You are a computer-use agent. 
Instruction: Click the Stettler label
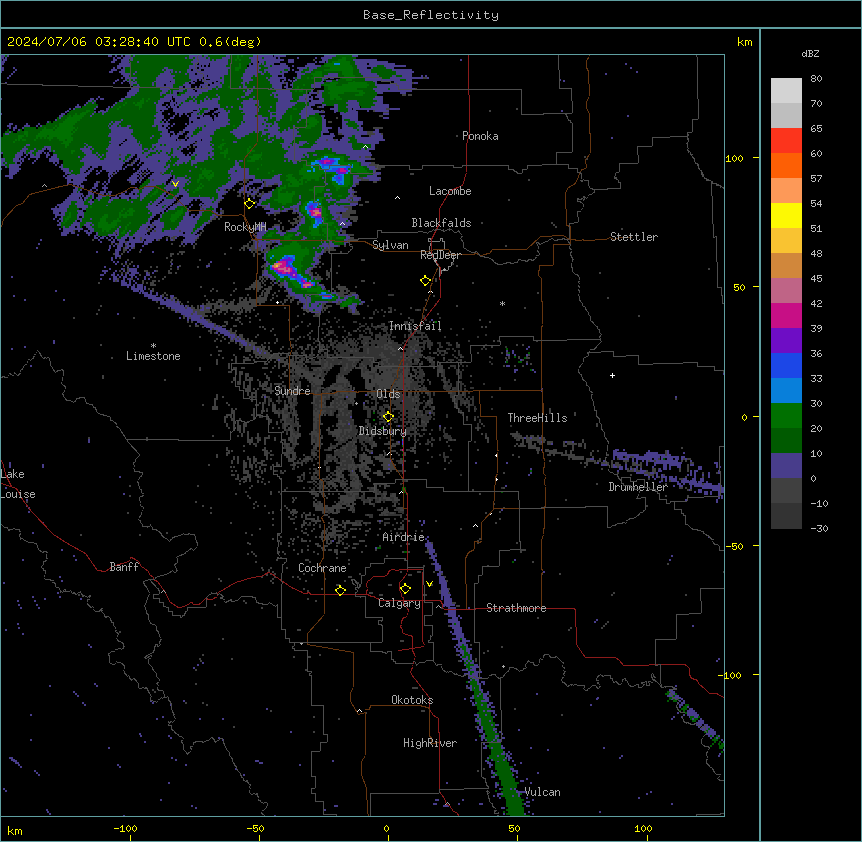pos(634,237)
